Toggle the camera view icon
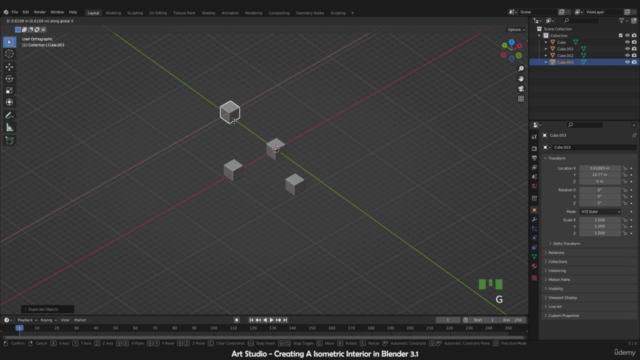The image size is (640, 360). [521, 89]
